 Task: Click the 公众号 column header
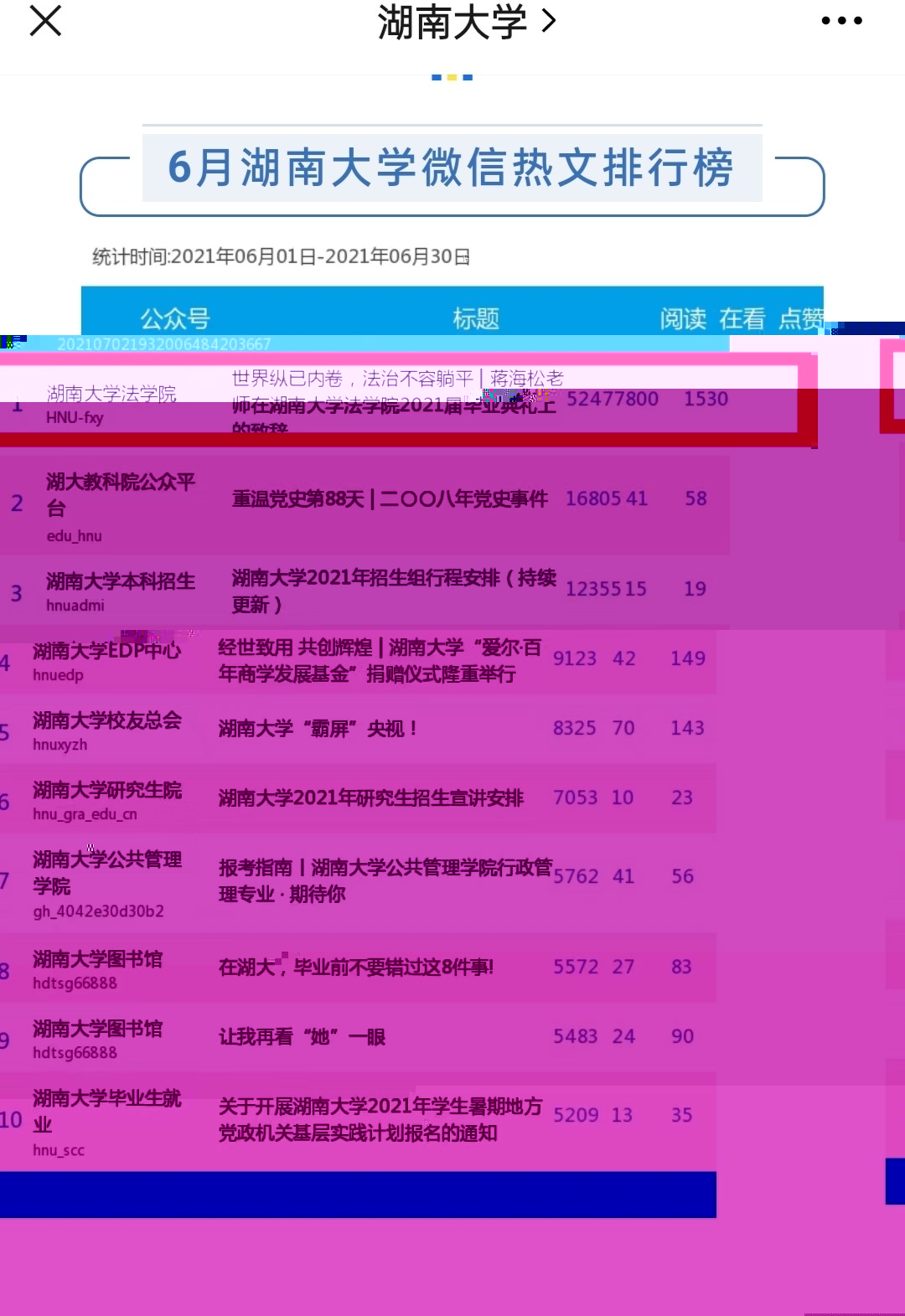click(174, 318)
